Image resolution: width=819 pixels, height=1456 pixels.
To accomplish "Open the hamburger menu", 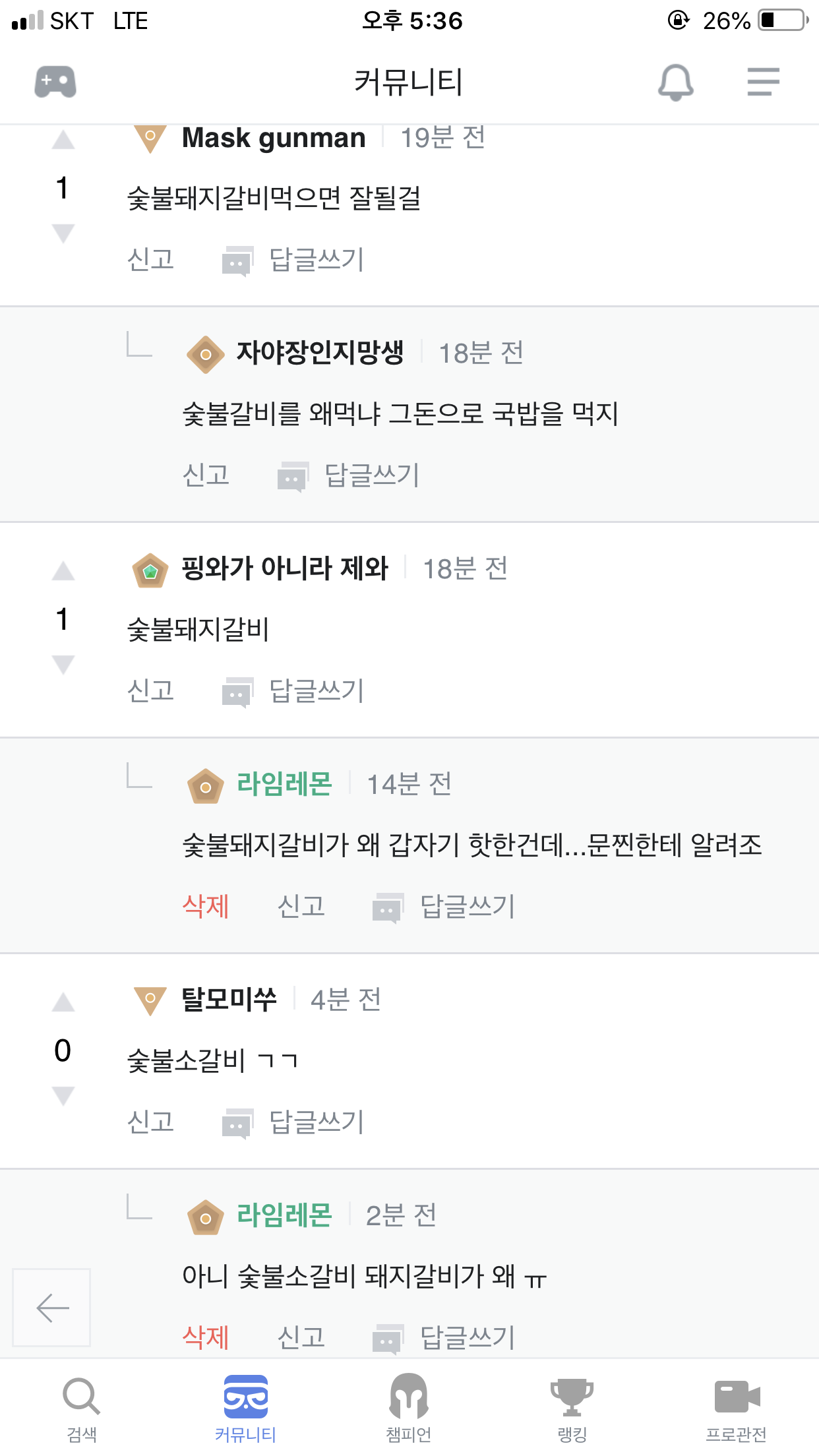I will pyautogui.click(x=763, y=82).
